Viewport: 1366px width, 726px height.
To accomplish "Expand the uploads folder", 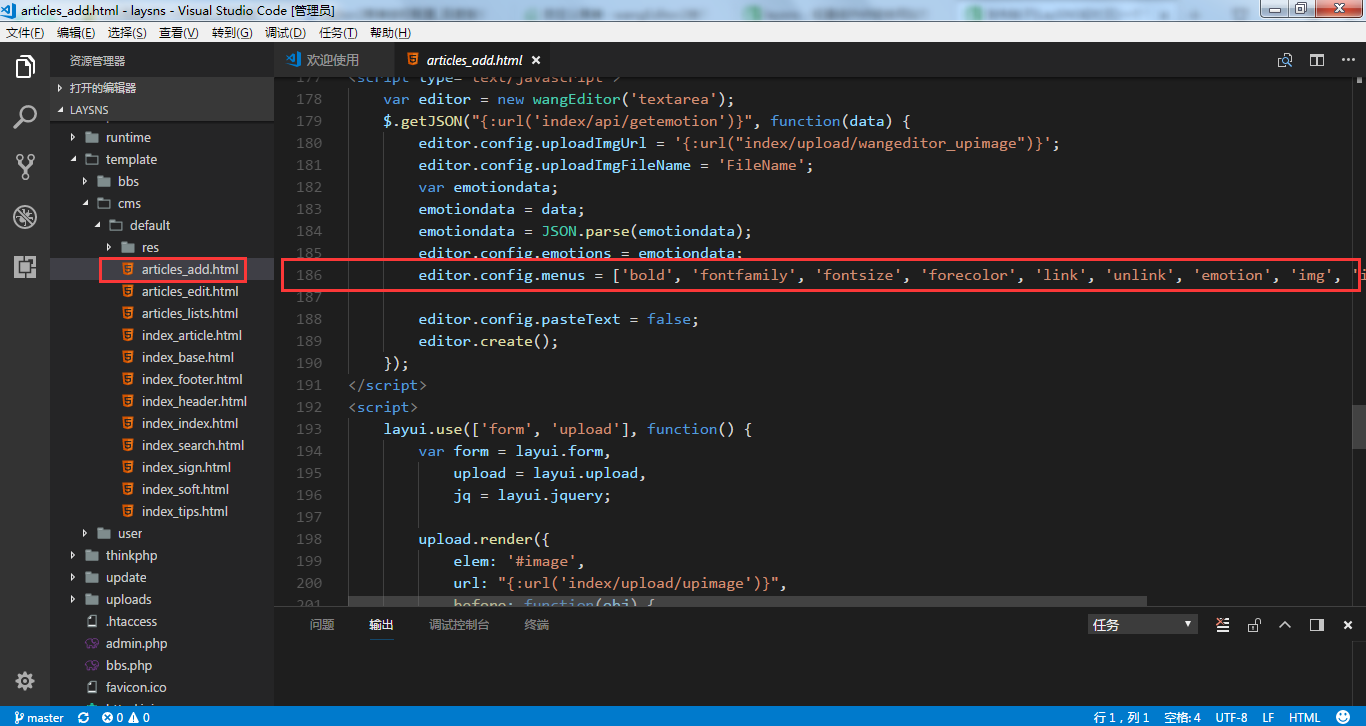I will click(129, 600).
